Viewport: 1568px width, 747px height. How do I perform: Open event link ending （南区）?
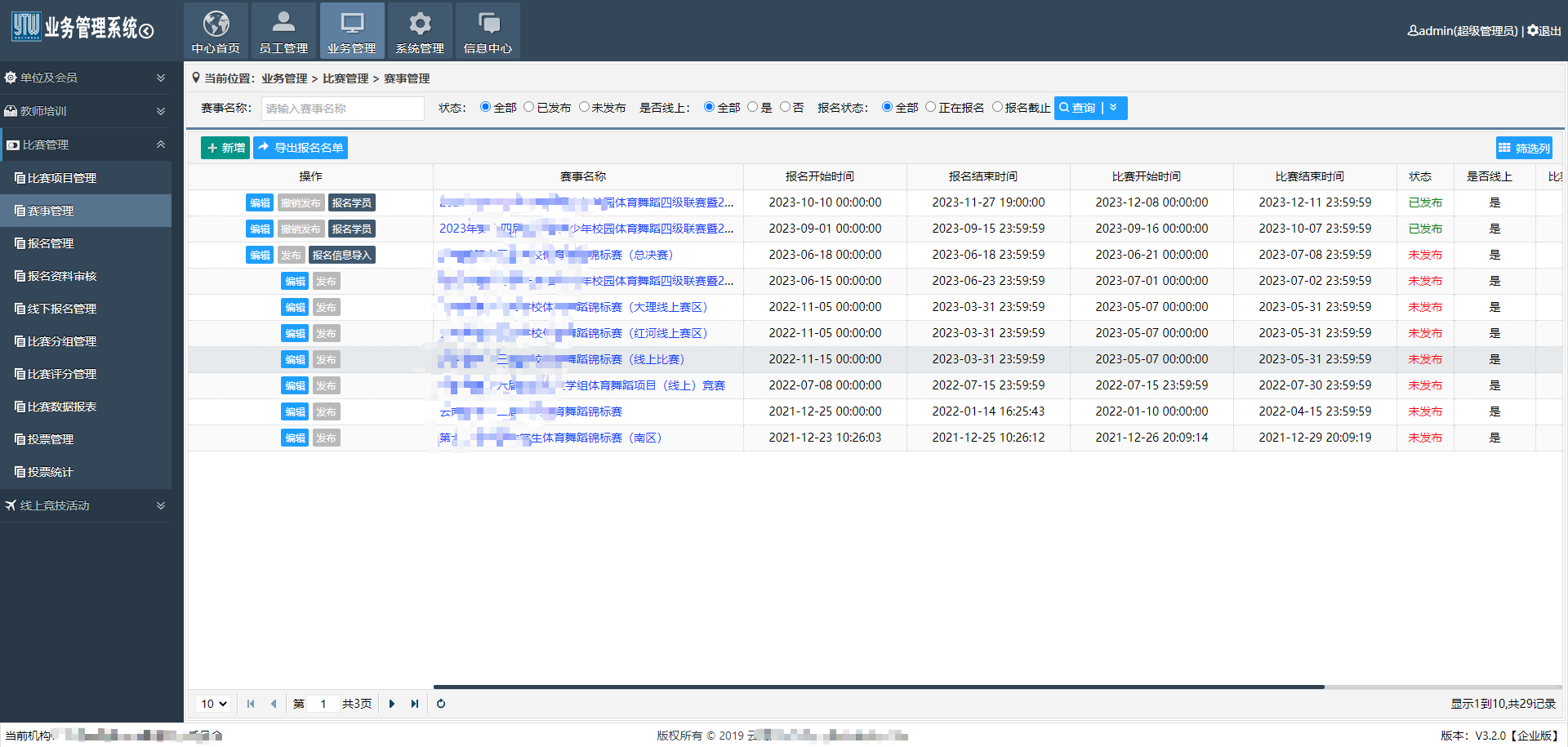550,438
